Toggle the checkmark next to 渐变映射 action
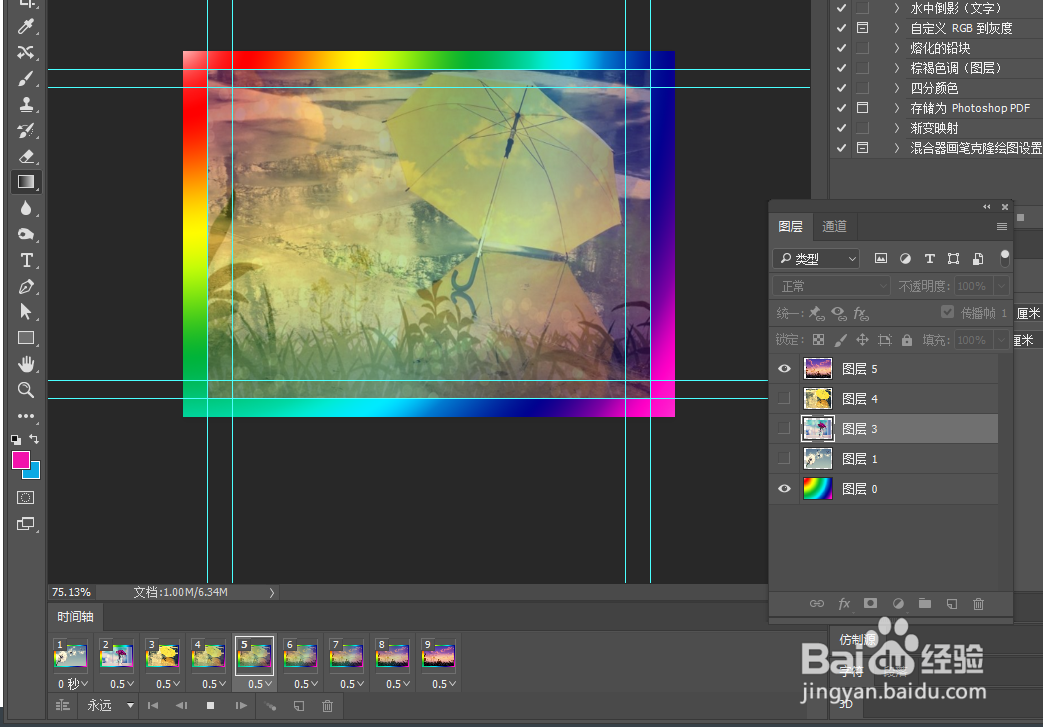This screenshot has width=1043, height=727. [841, 127]
